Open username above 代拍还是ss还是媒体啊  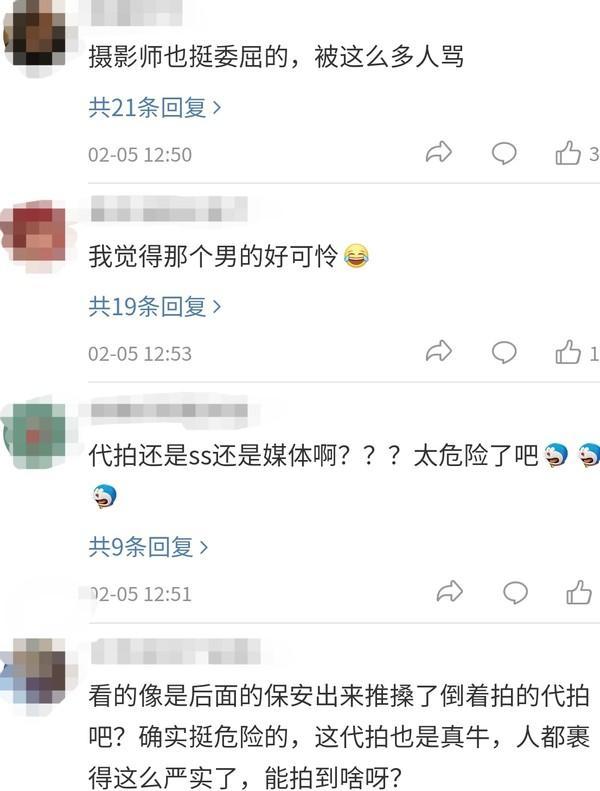coord(169,410)
